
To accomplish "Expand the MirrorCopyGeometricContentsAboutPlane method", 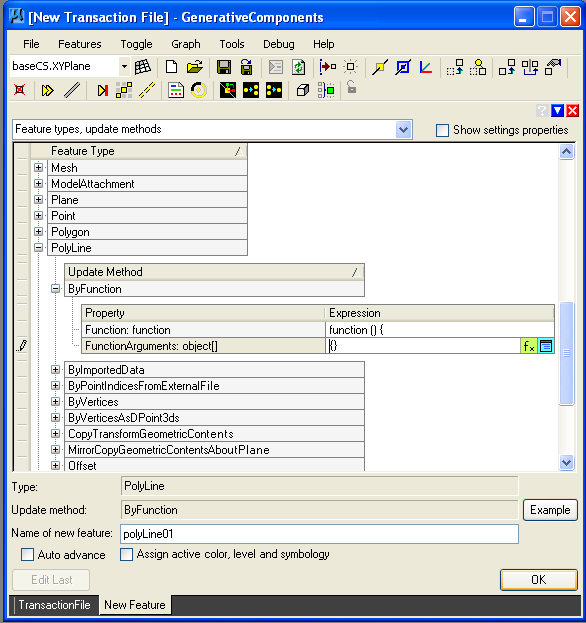I will [56, 450].
